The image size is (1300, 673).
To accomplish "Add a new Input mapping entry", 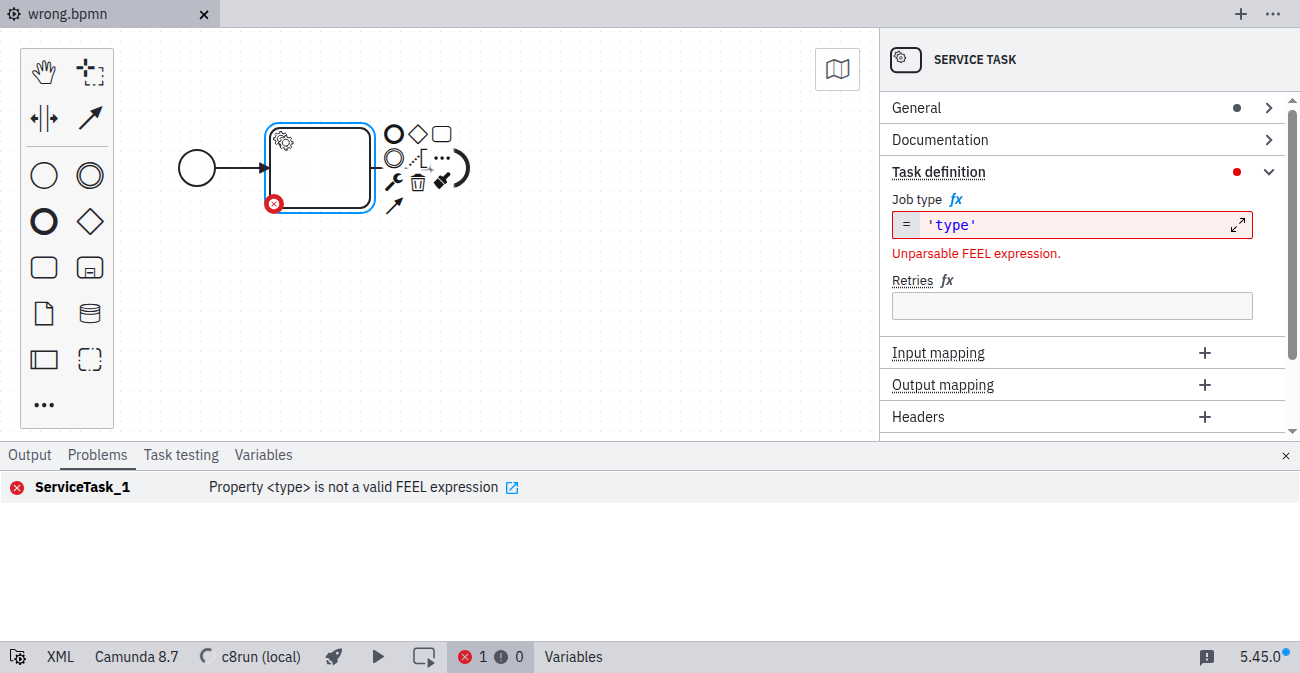I will [1205, 353].
